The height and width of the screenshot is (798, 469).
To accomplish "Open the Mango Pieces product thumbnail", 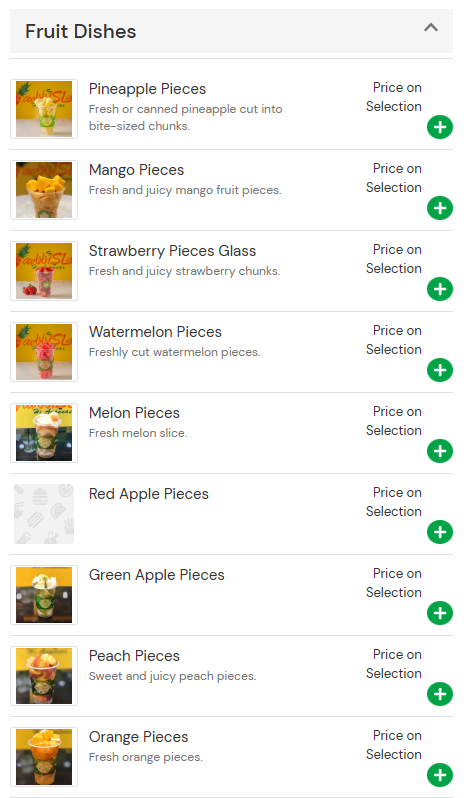I will click(44, 190).
